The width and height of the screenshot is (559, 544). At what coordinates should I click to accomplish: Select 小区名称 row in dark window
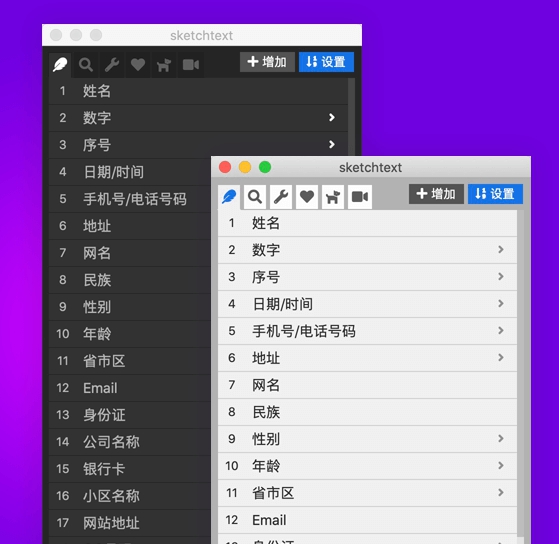click(130, 496)
